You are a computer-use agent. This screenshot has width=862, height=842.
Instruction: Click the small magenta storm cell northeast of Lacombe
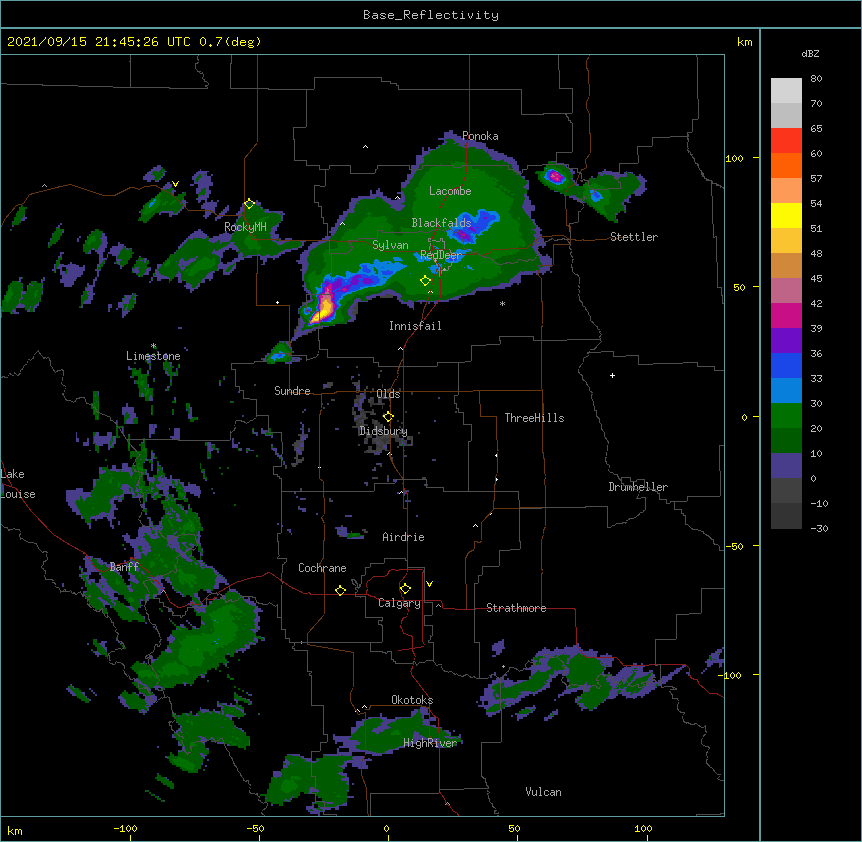tap(555, 176)
